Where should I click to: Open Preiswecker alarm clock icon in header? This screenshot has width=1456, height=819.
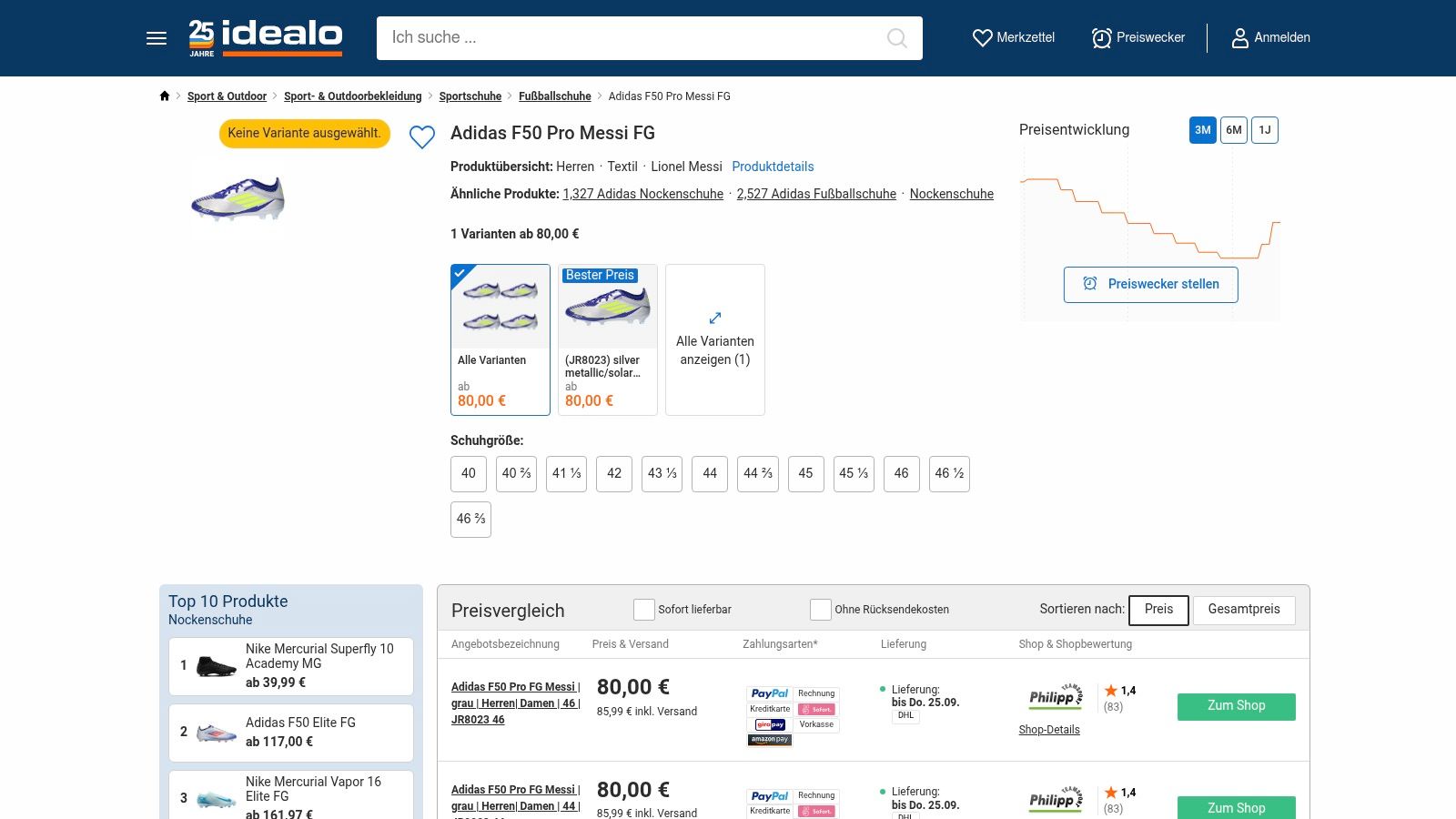(x=1101, y=38)
